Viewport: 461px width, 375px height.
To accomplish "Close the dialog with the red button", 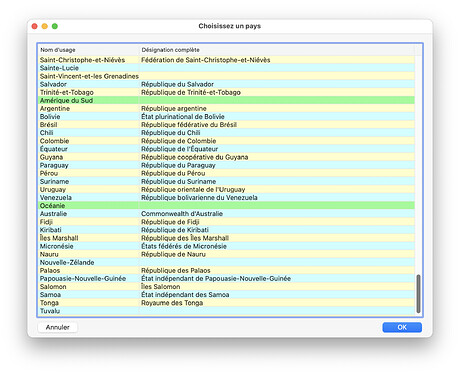I will click(34, 26).
